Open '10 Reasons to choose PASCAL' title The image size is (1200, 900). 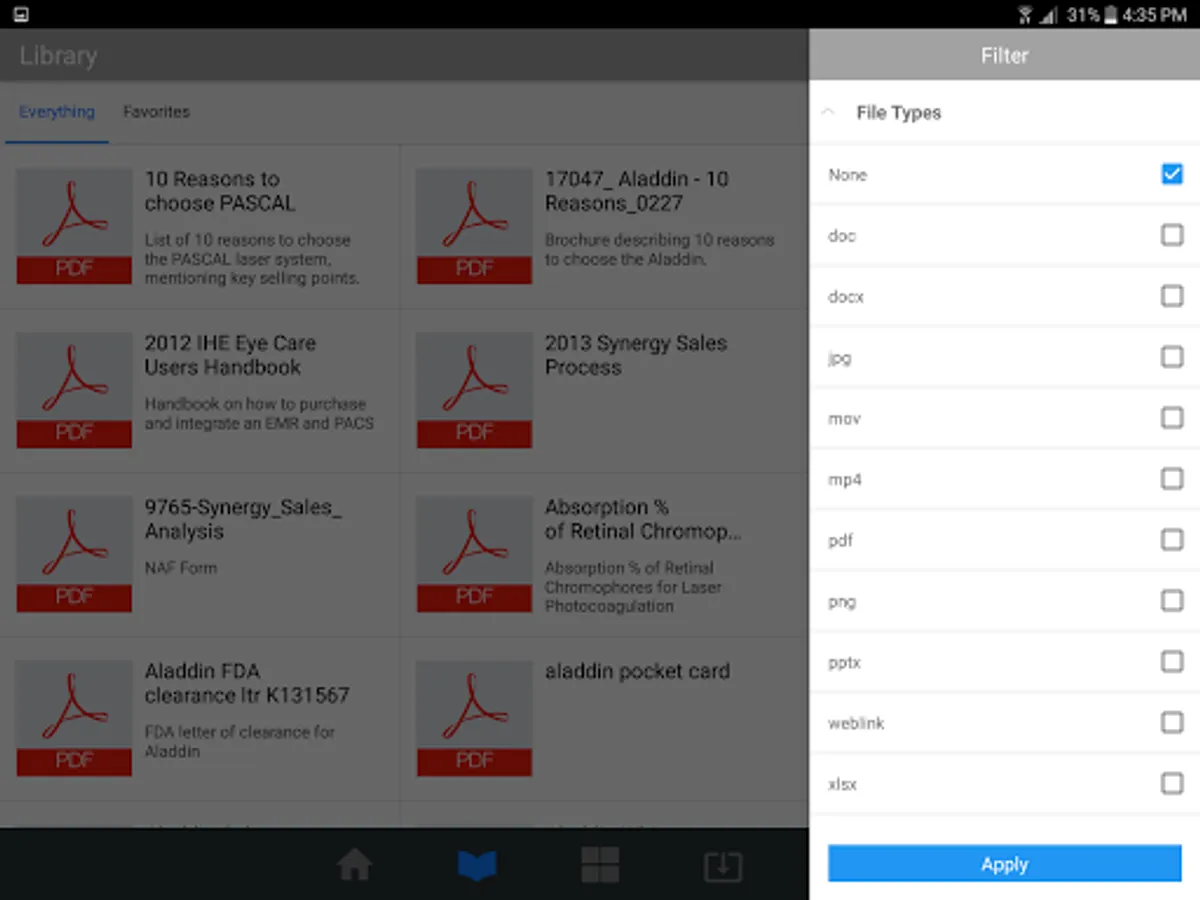point(220,191)
